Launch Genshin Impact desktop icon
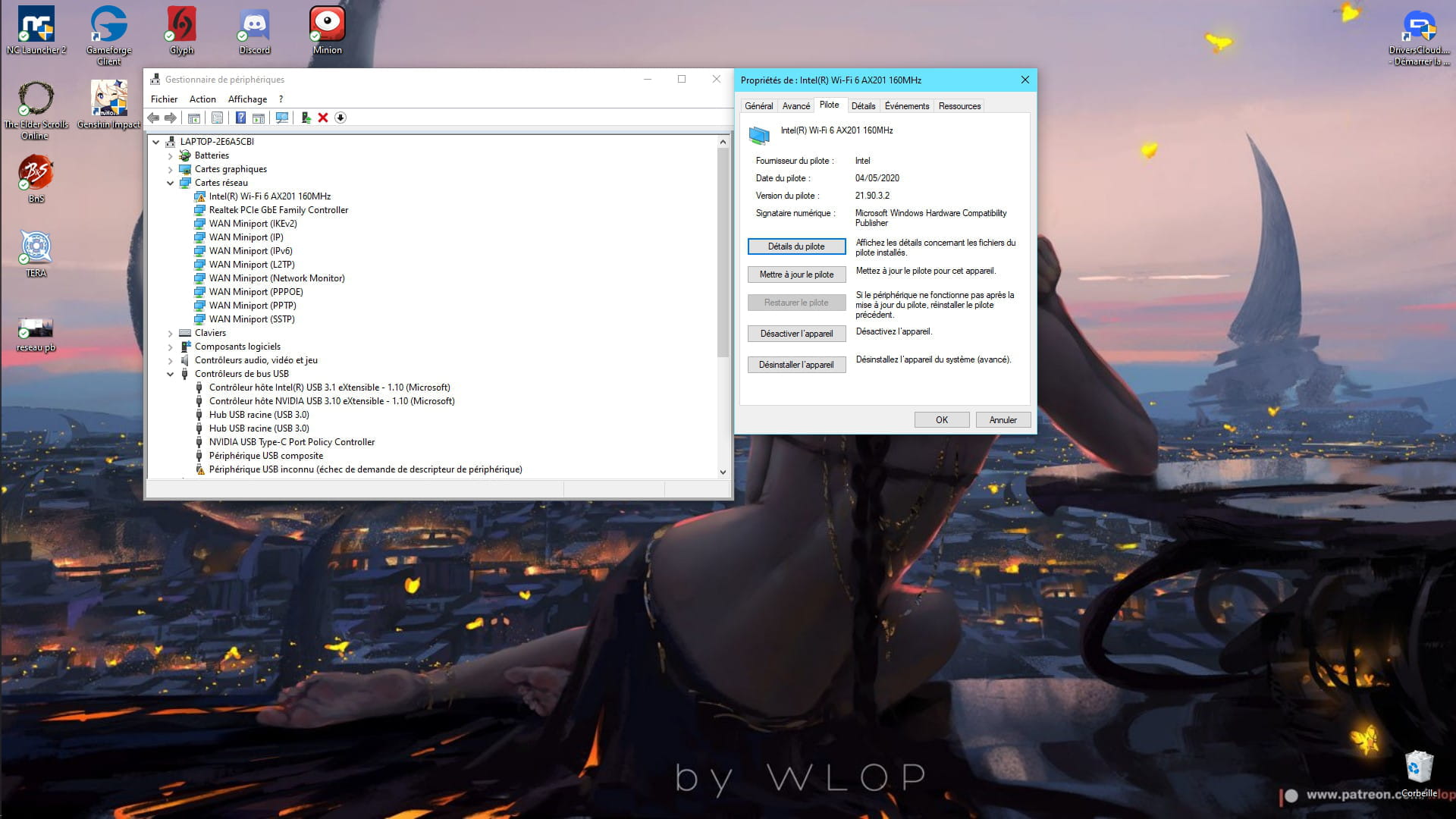 [108, 105]
